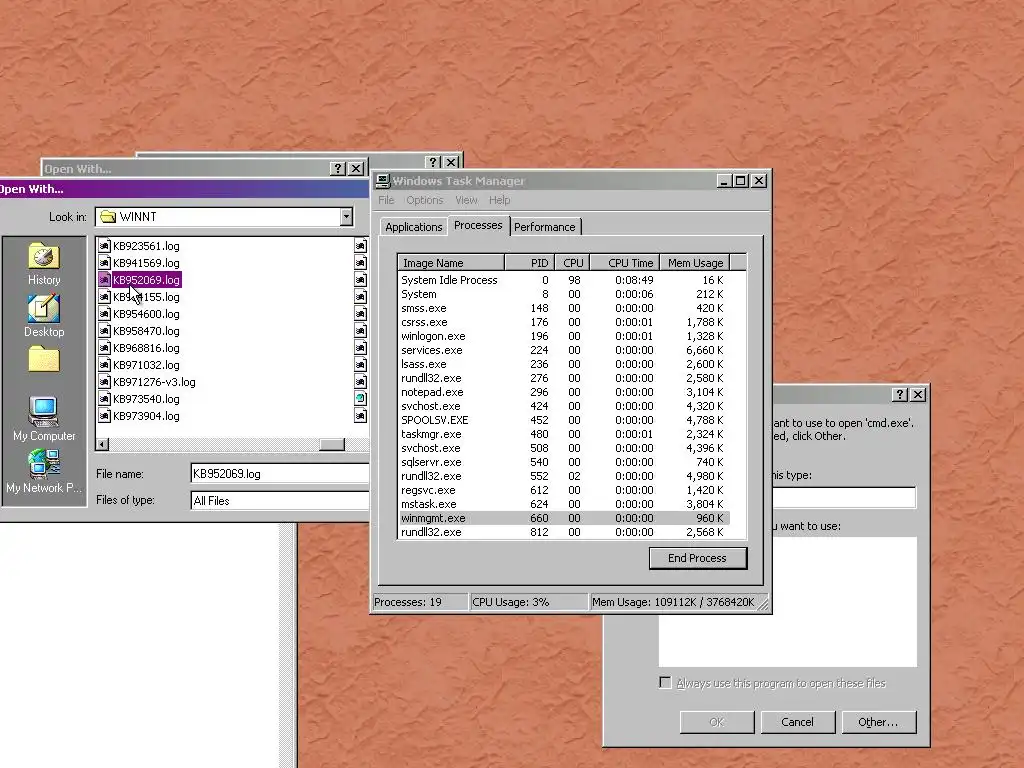Click the help button on grey Open With title bar
1024x768 pixels.
338,168
